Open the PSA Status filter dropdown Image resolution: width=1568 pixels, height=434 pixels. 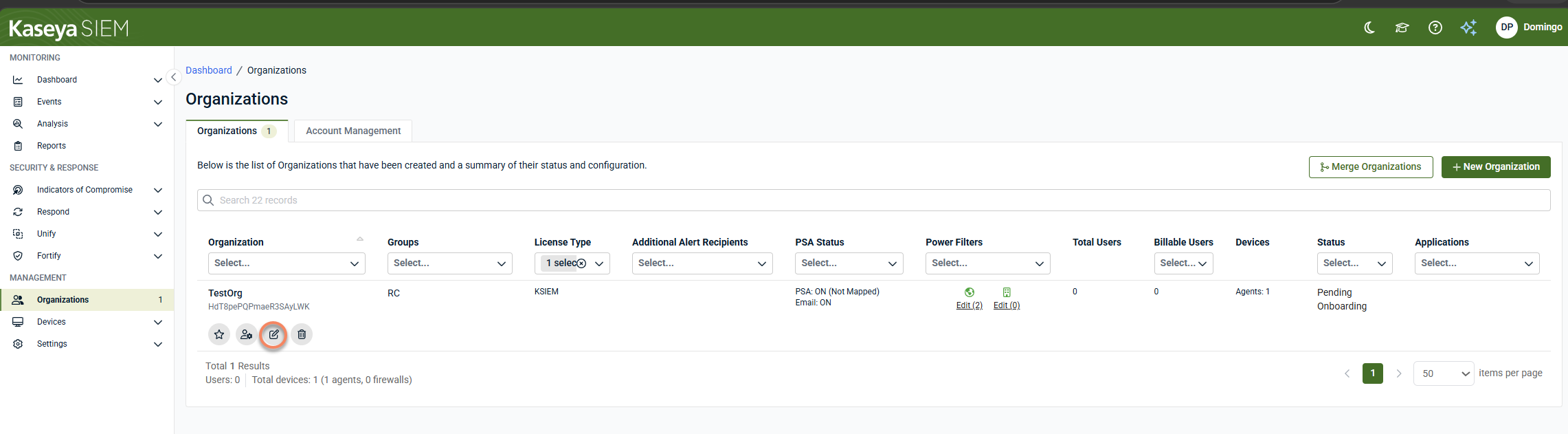point(849,263)
